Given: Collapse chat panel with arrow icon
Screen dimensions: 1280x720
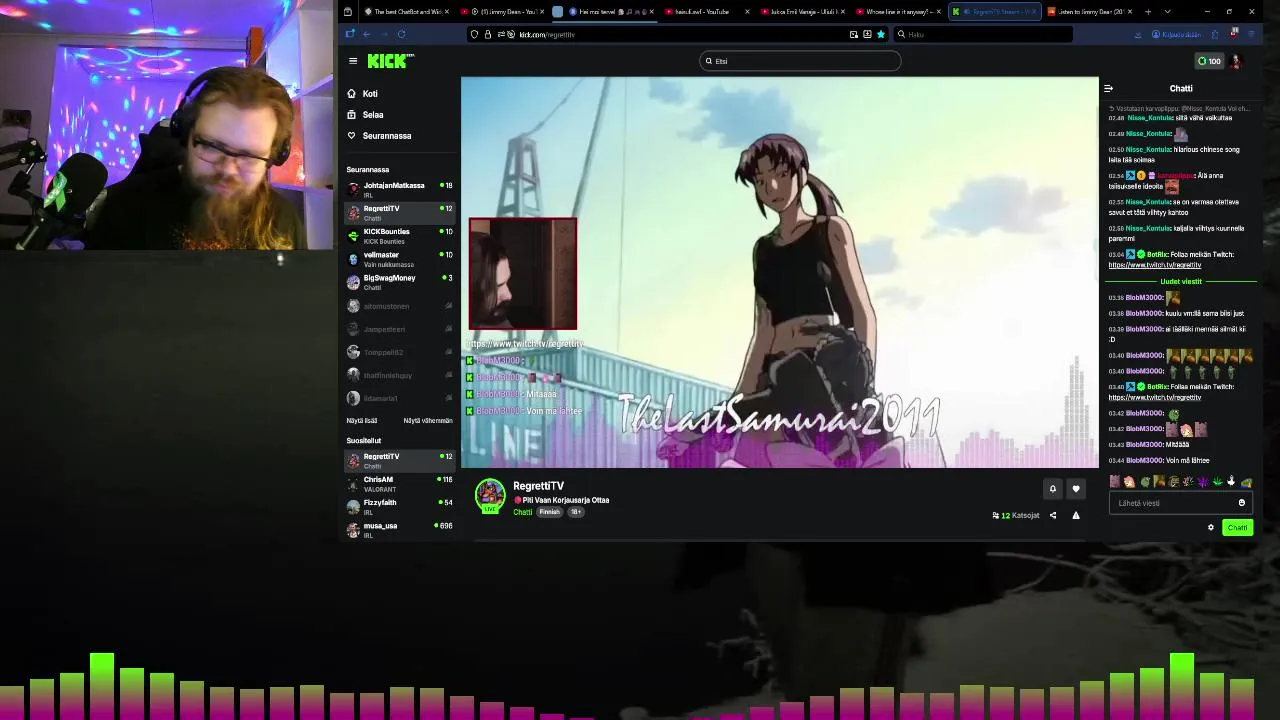Looking at the screenshot, I should [1108, 88].
